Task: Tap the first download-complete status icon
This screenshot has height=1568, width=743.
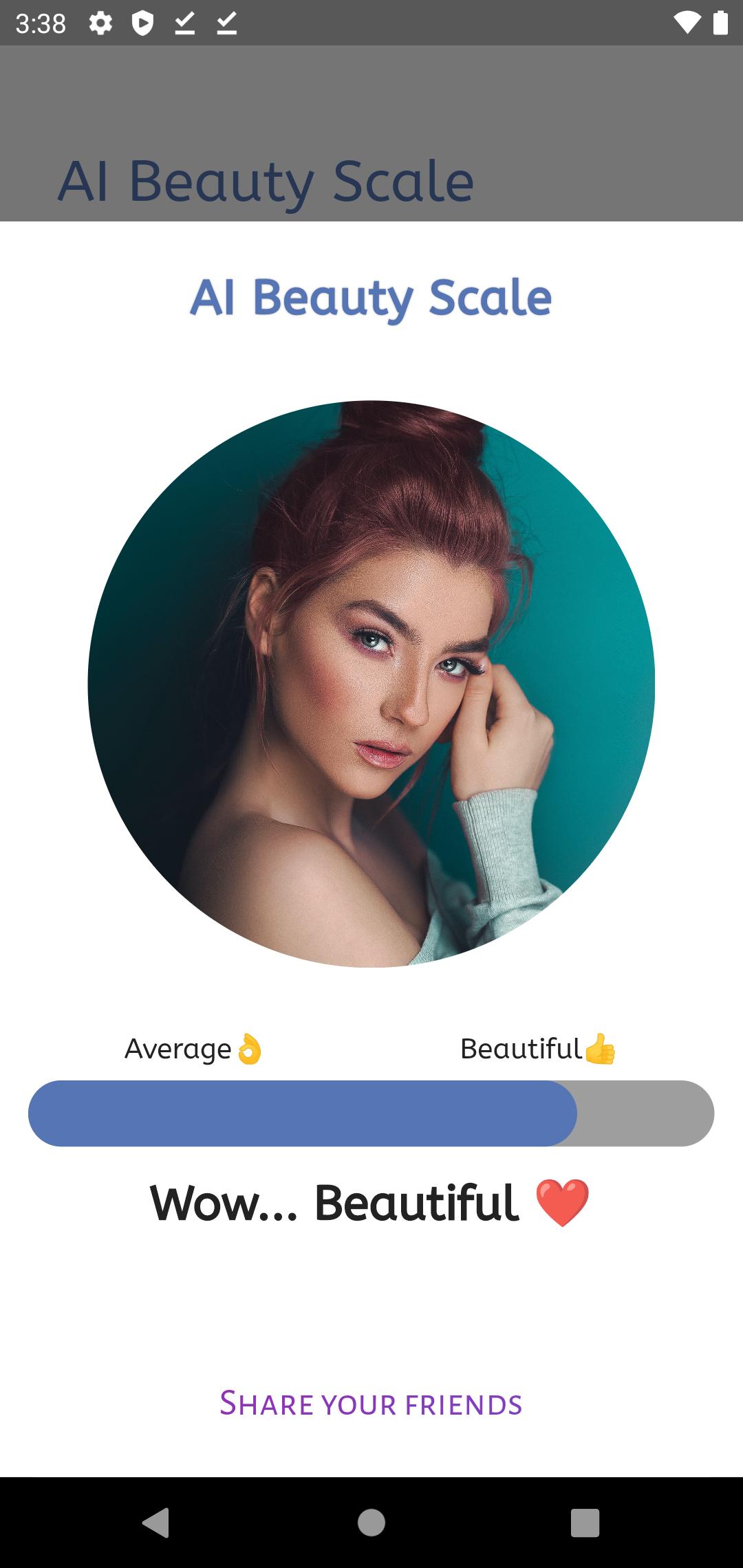Action: pyautogui.click(x=184, y=23)
